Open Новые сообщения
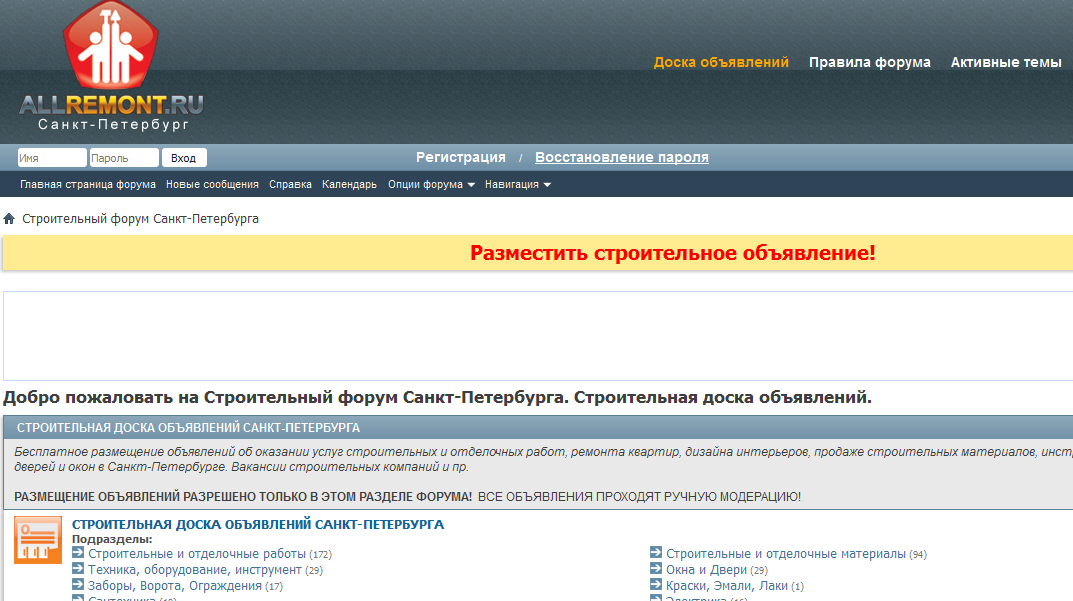1073x601 pixels. coord(212,185)
